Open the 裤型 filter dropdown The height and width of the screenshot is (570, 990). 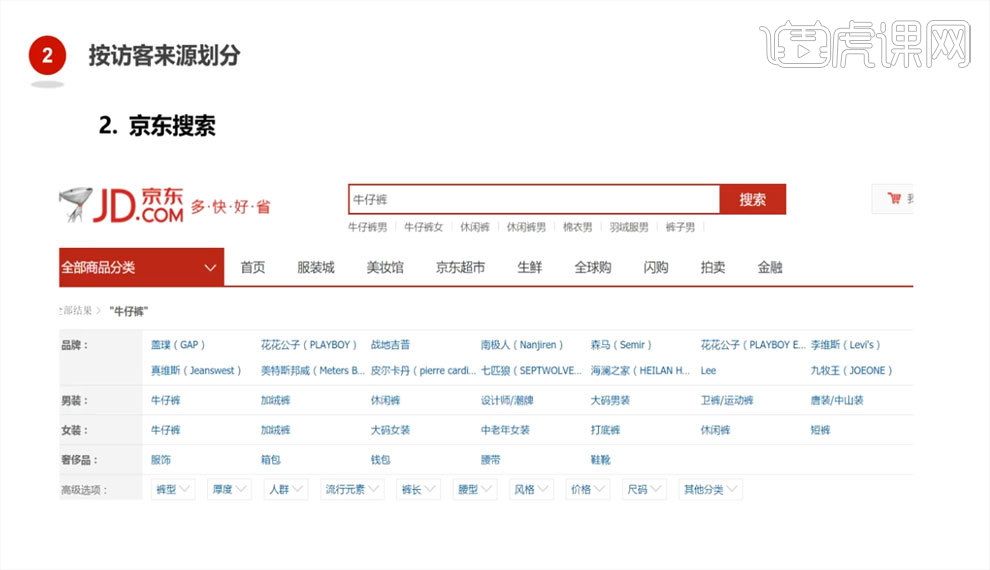(173, 489)
